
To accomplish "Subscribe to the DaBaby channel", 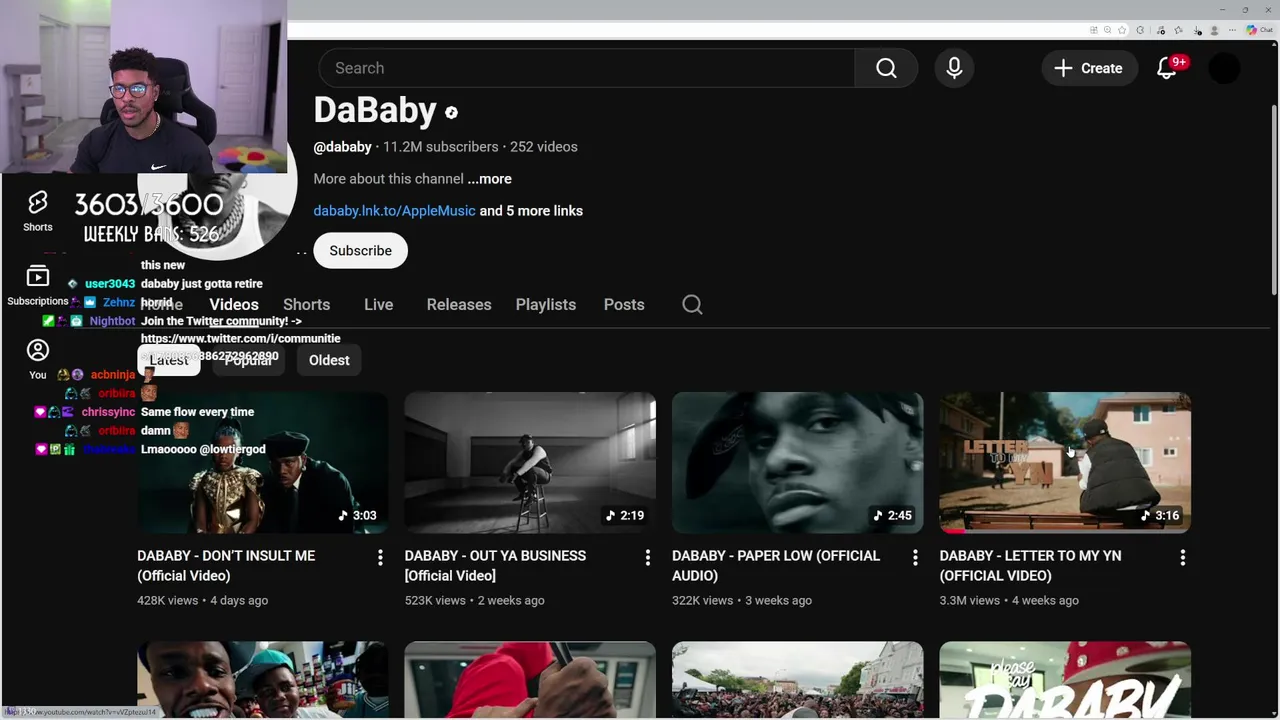I will click(360, 251).
